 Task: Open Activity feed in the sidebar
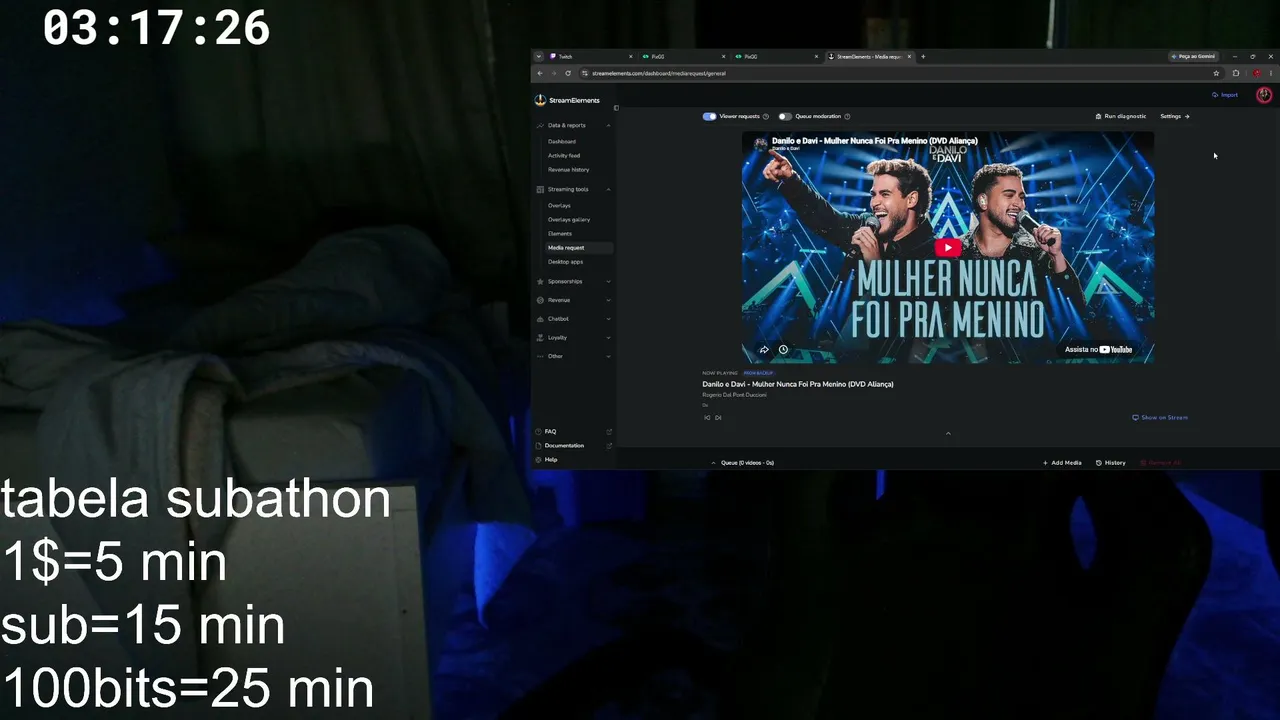564,155
